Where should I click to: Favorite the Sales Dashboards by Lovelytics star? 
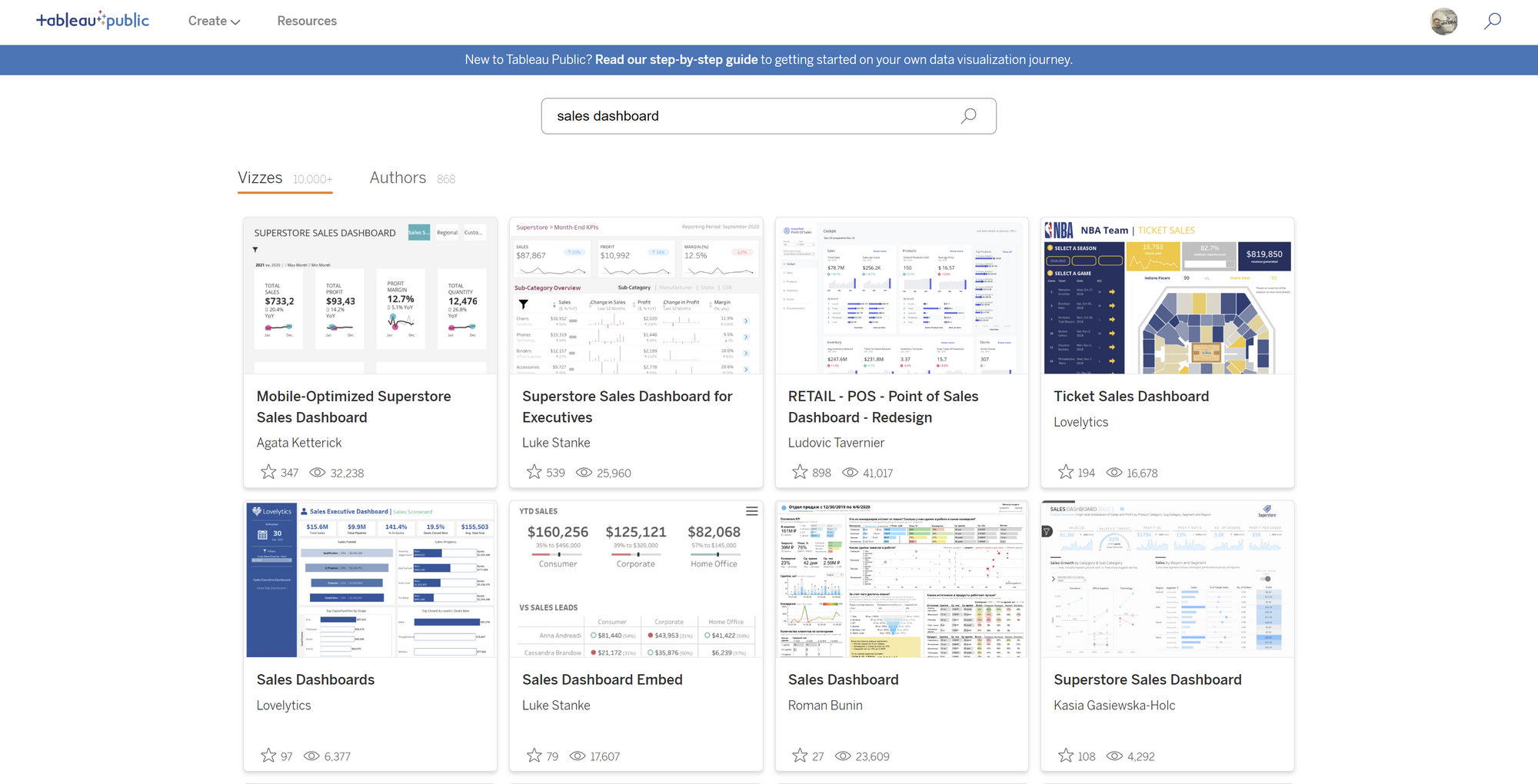(x=268, y=756)
